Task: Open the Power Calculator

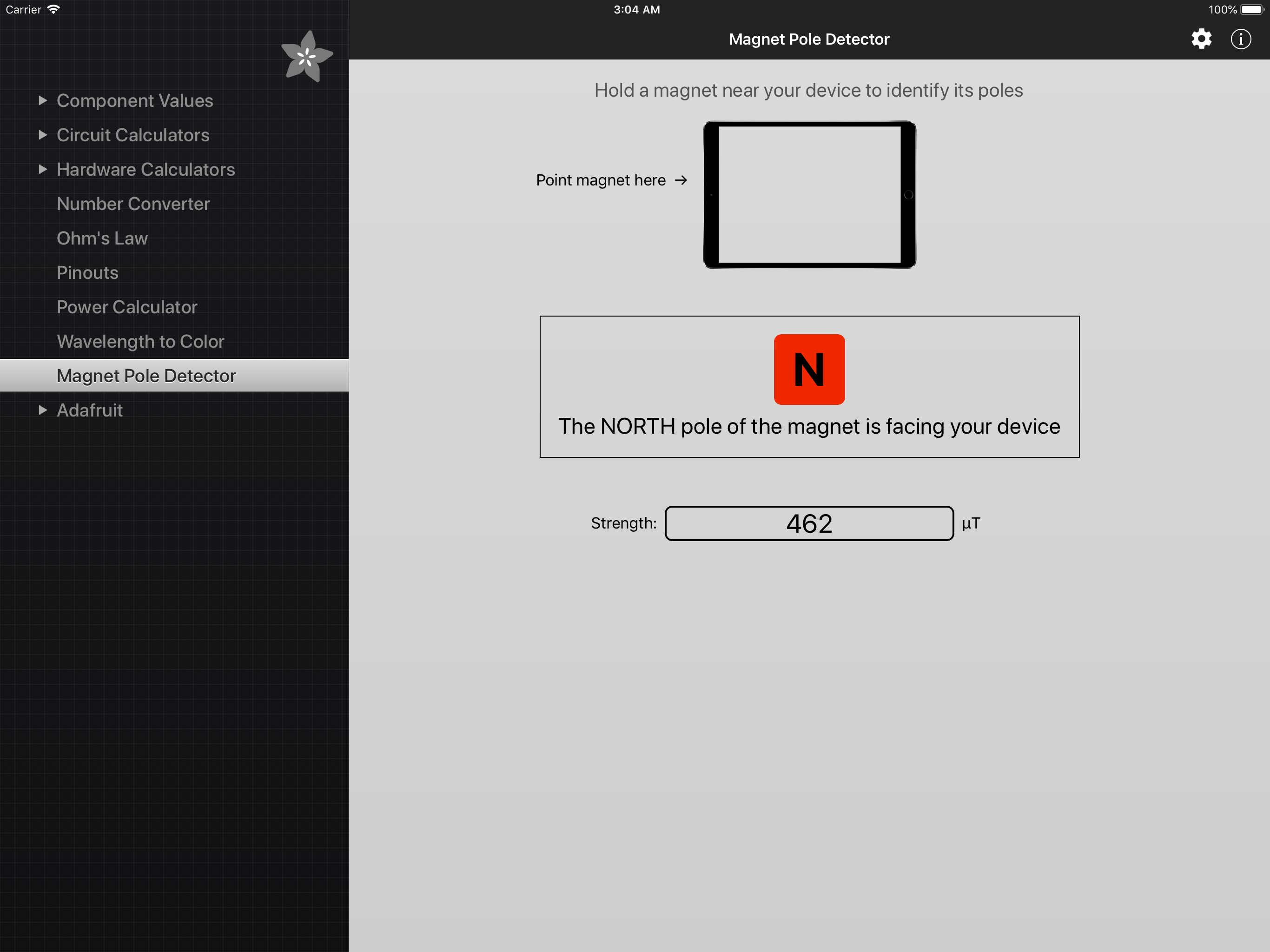Action: pyautogui.click(x=127, y=307)
